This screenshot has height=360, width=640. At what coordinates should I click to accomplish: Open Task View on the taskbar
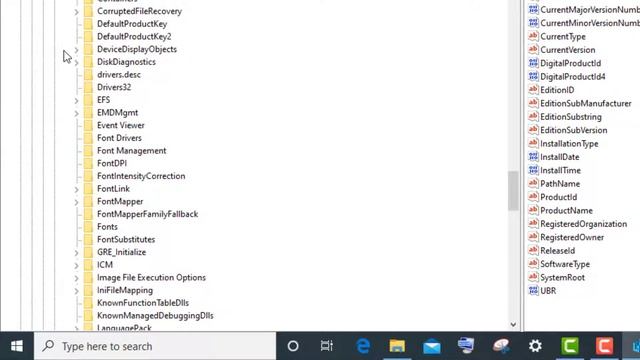tap(327, 346)
